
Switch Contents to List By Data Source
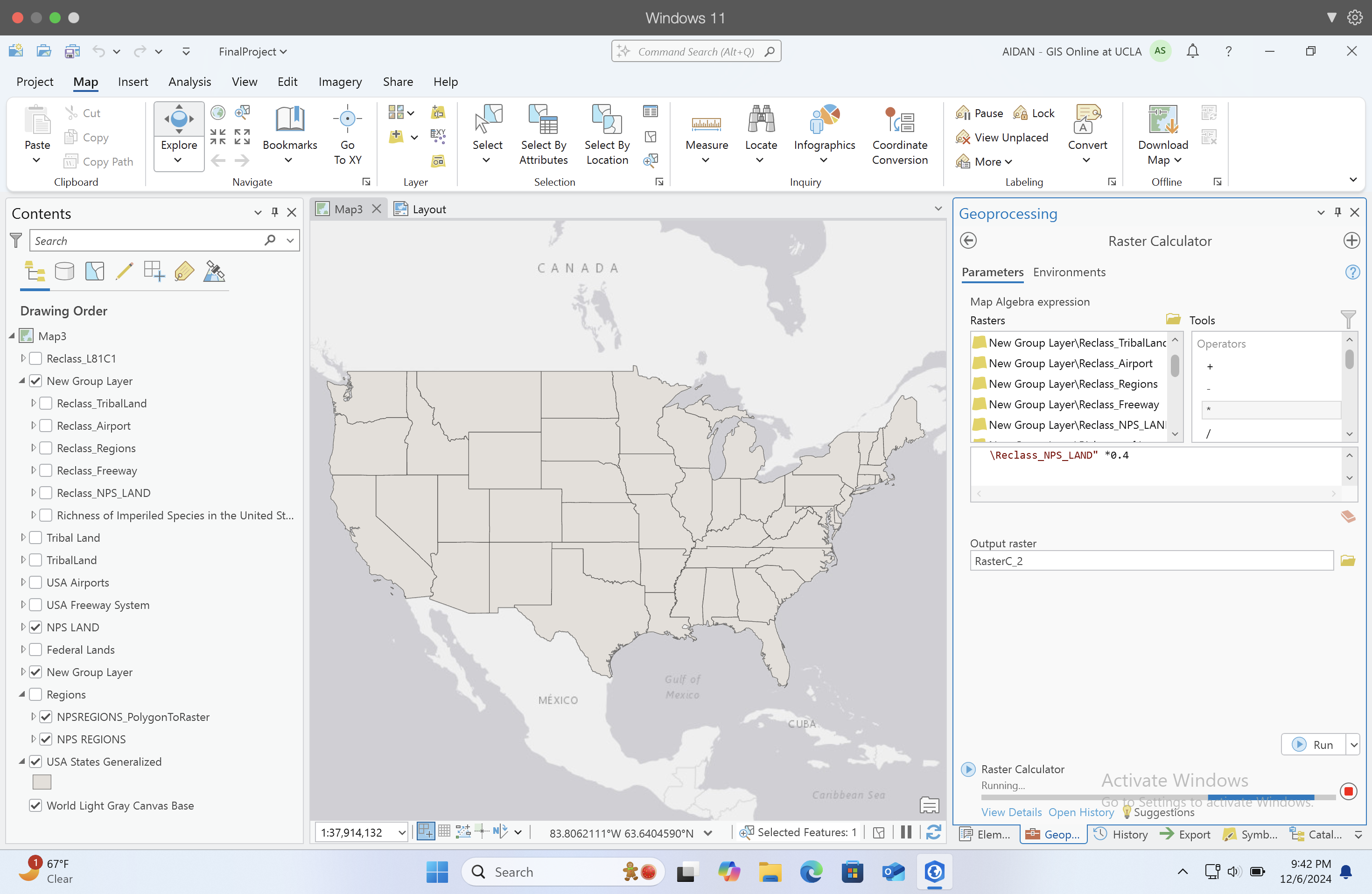(64, 271)
